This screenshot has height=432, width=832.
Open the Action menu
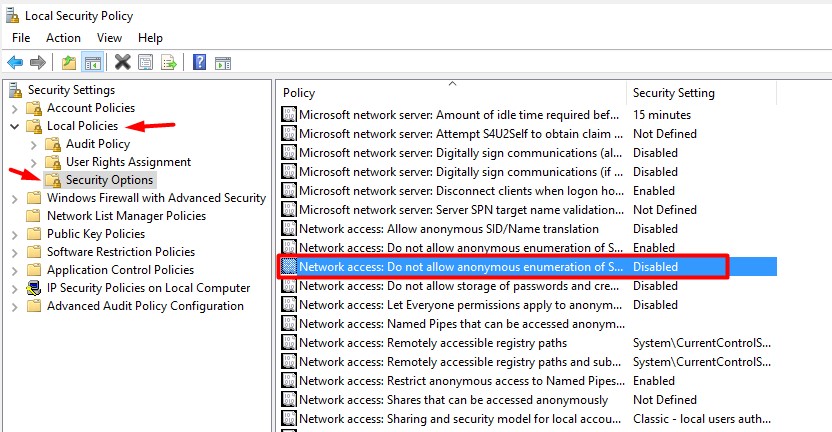[63, 38]
